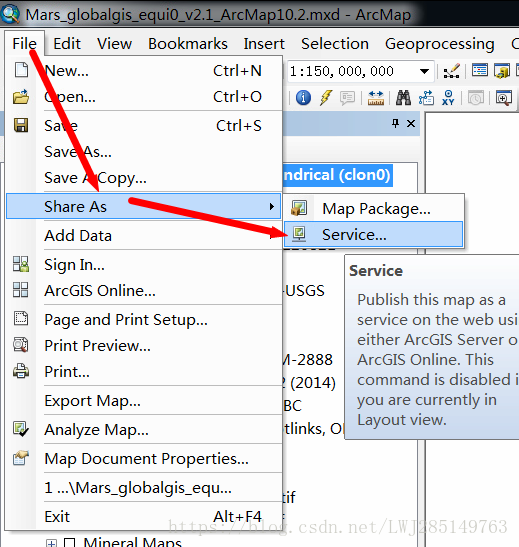Choose Save in the File menu
This screenshot has height=547, width=519.
[x=144, y=126]
